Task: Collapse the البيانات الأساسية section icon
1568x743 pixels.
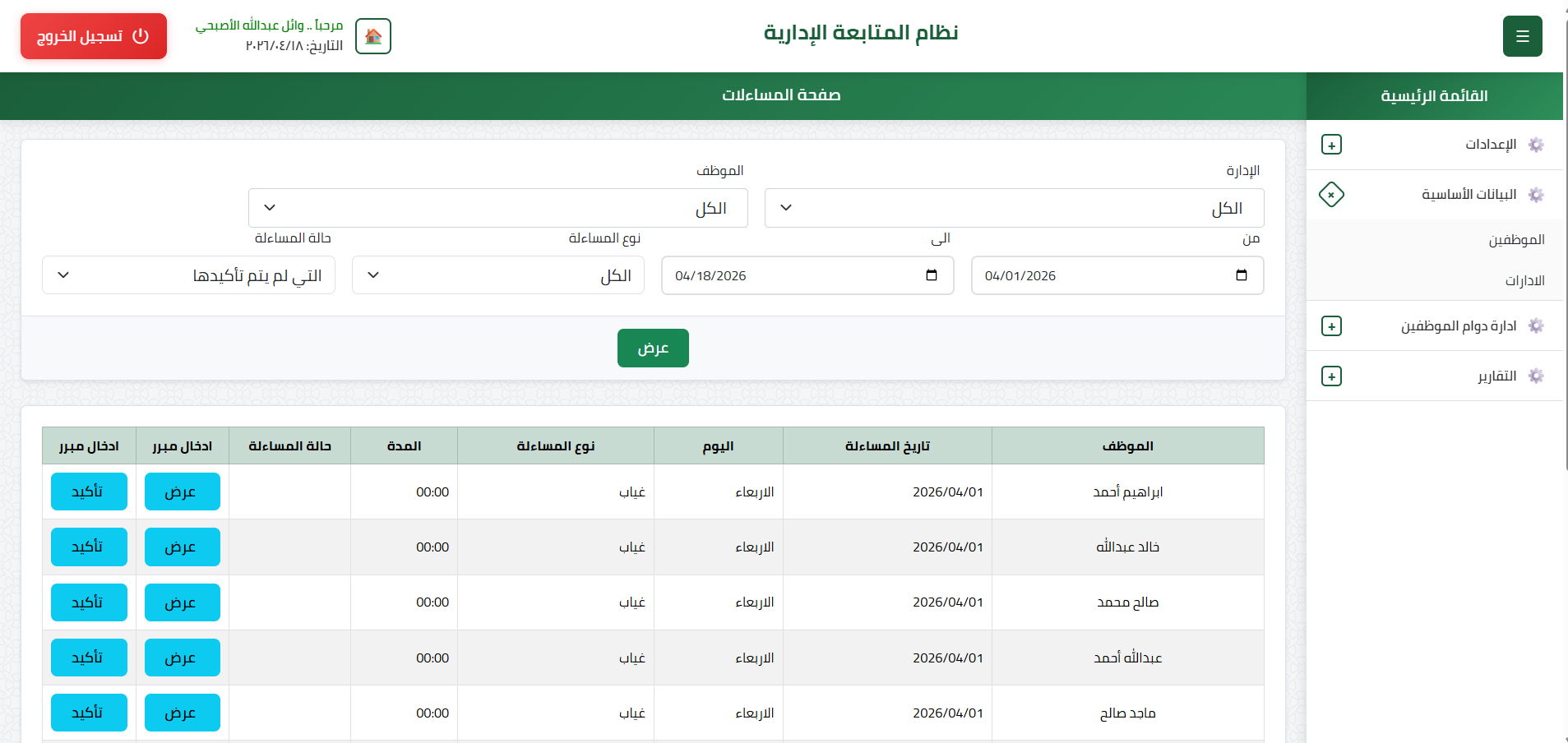Action: pos(1331,195)
